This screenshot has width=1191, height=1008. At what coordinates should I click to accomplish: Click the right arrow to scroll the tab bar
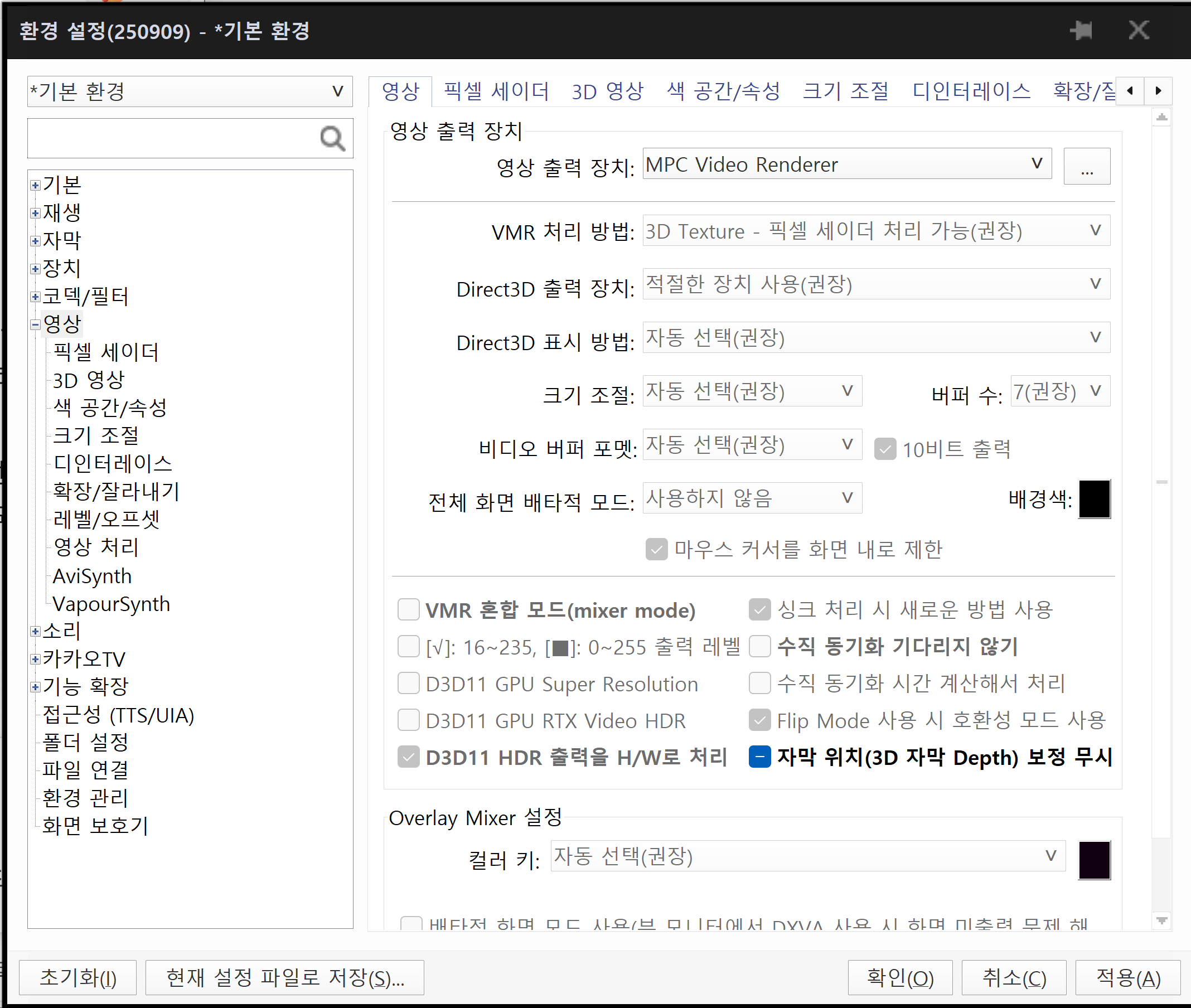(x=1158, y=91)
